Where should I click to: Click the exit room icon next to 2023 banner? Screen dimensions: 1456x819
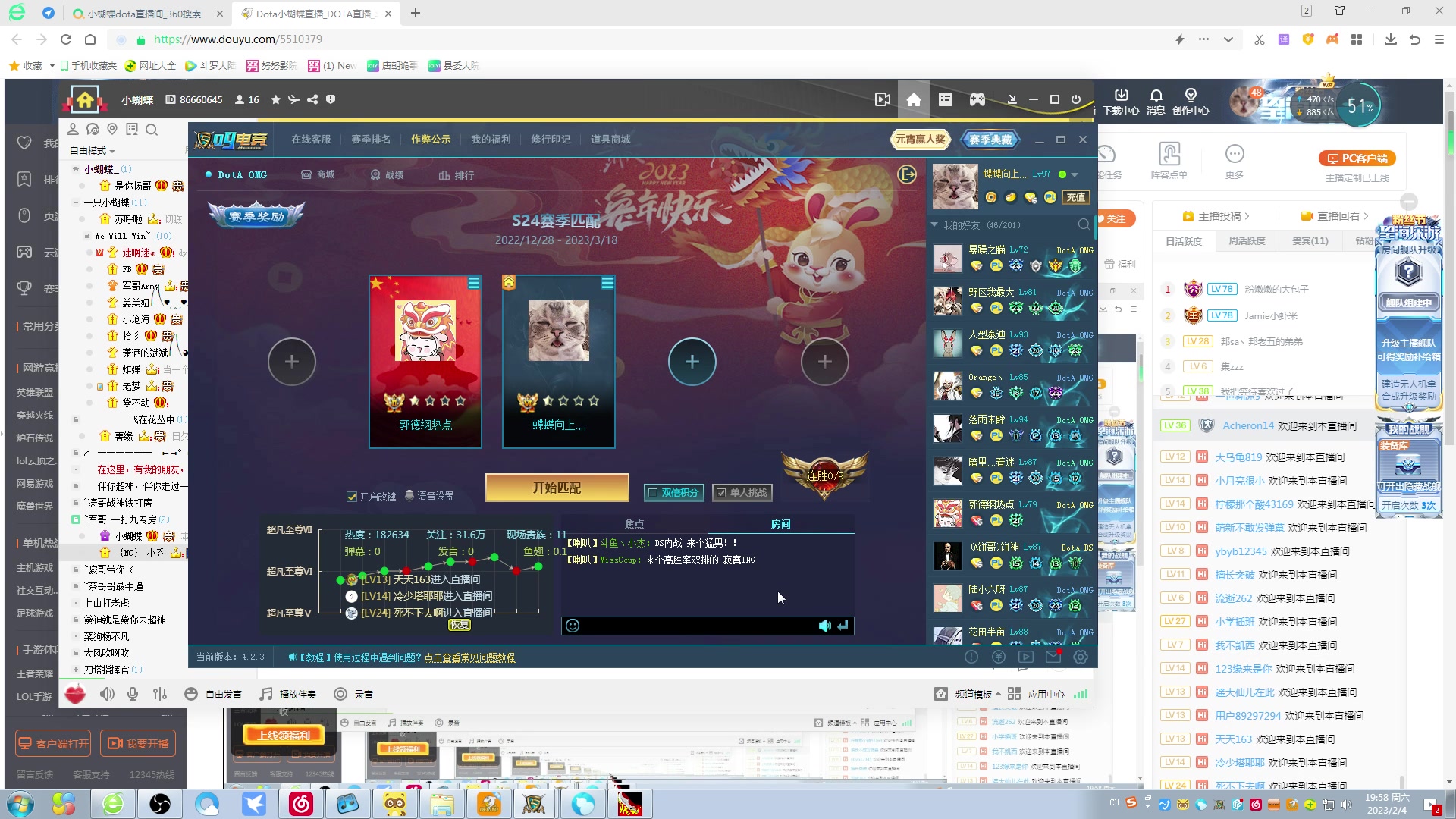[907, 175]
